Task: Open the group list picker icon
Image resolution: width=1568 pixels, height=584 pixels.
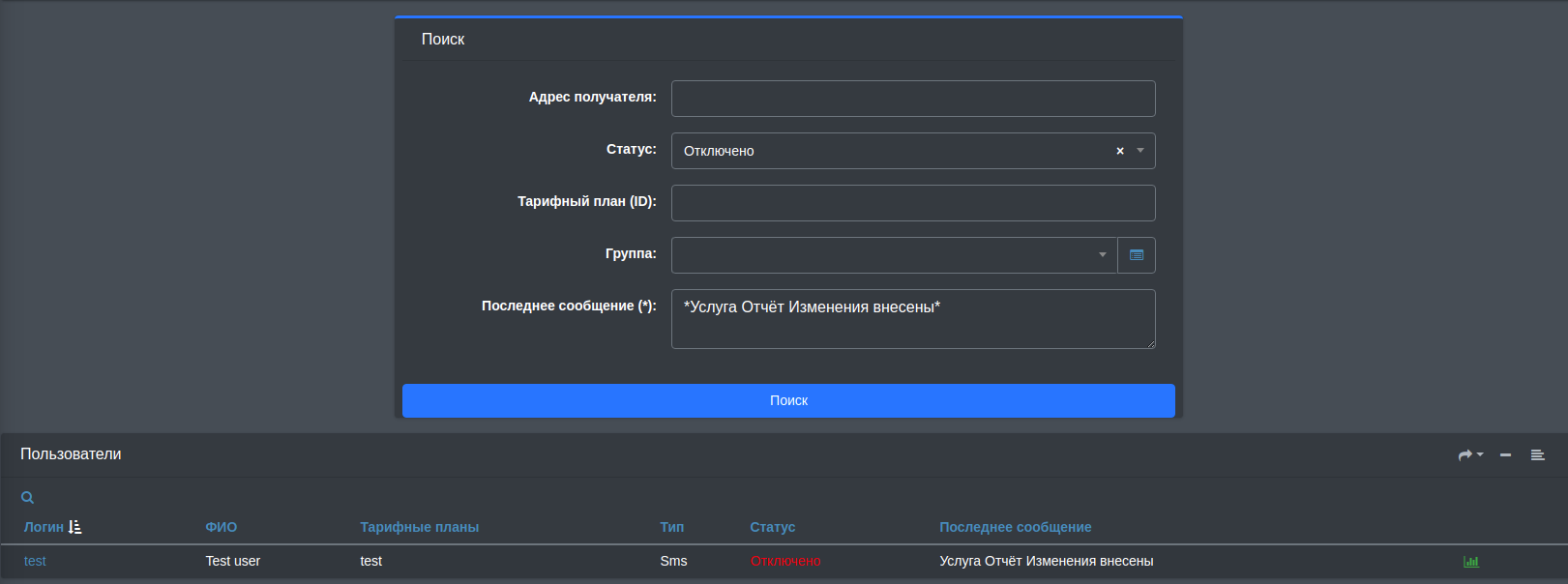Action: tap(1137, 255)
